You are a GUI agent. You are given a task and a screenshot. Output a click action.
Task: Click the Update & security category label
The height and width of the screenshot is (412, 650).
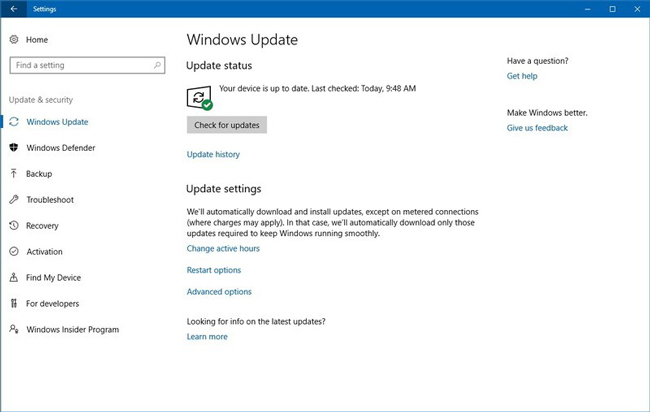coord(41,100)
